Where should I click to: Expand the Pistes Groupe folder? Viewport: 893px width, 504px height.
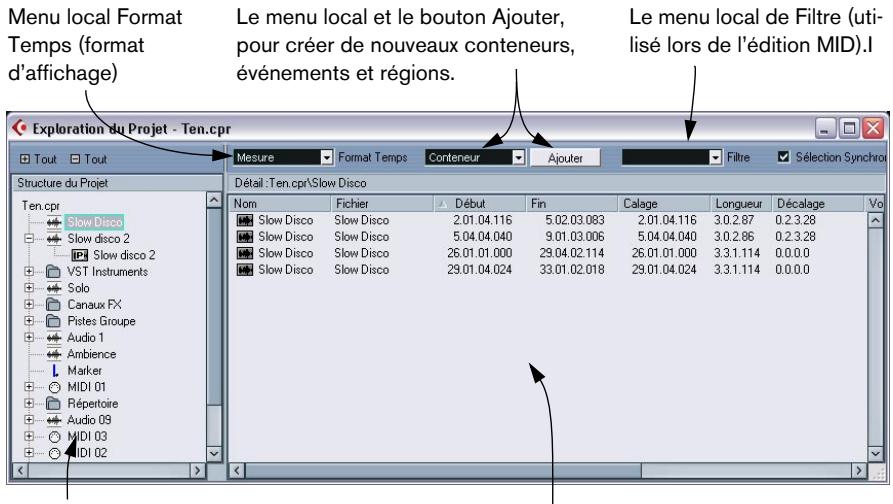[x=29, y=321]
